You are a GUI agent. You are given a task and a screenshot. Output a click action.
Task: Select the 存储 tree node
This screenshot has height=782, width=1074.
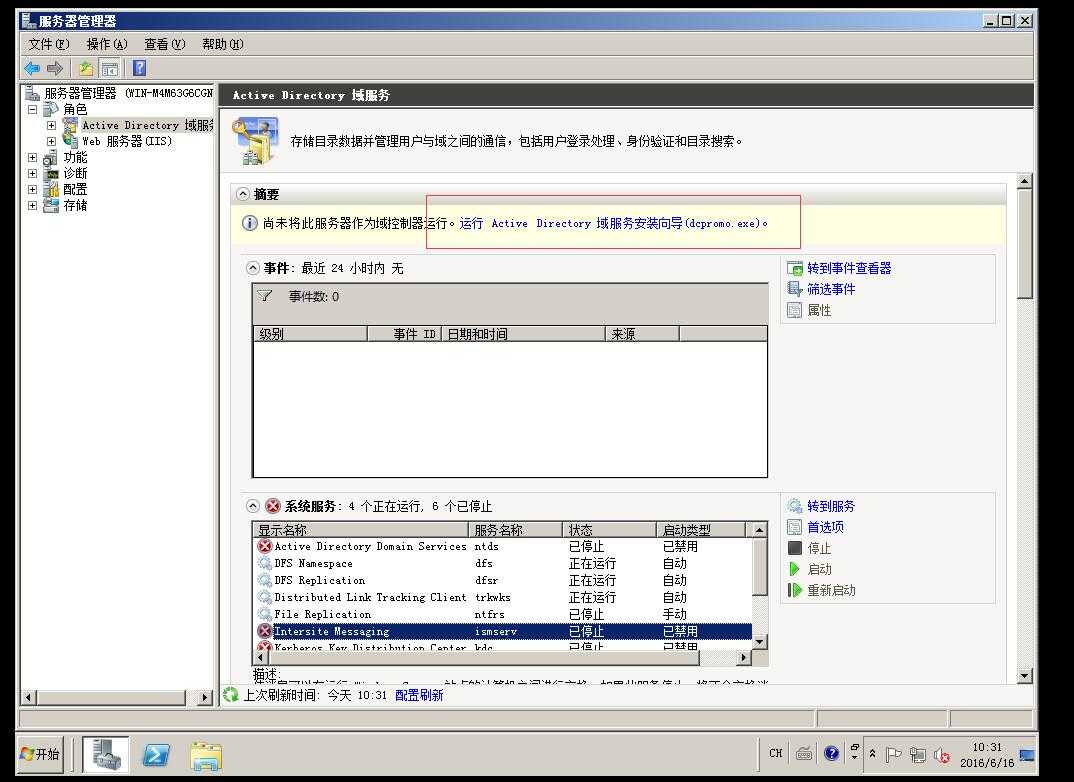coord(75,205)
